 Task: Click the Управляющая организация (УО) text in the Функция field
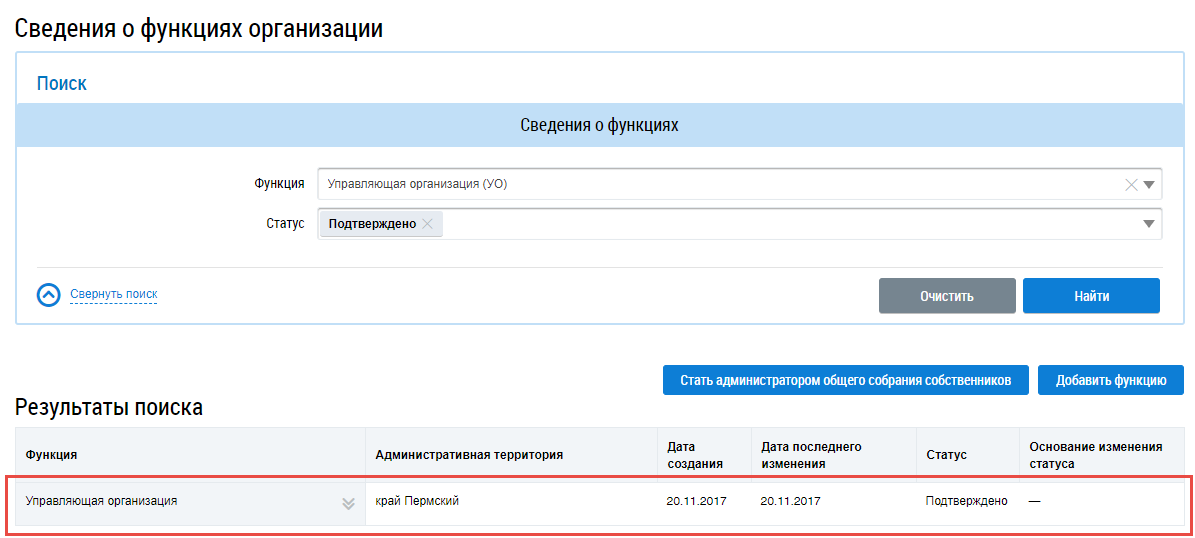pos(417,184)
